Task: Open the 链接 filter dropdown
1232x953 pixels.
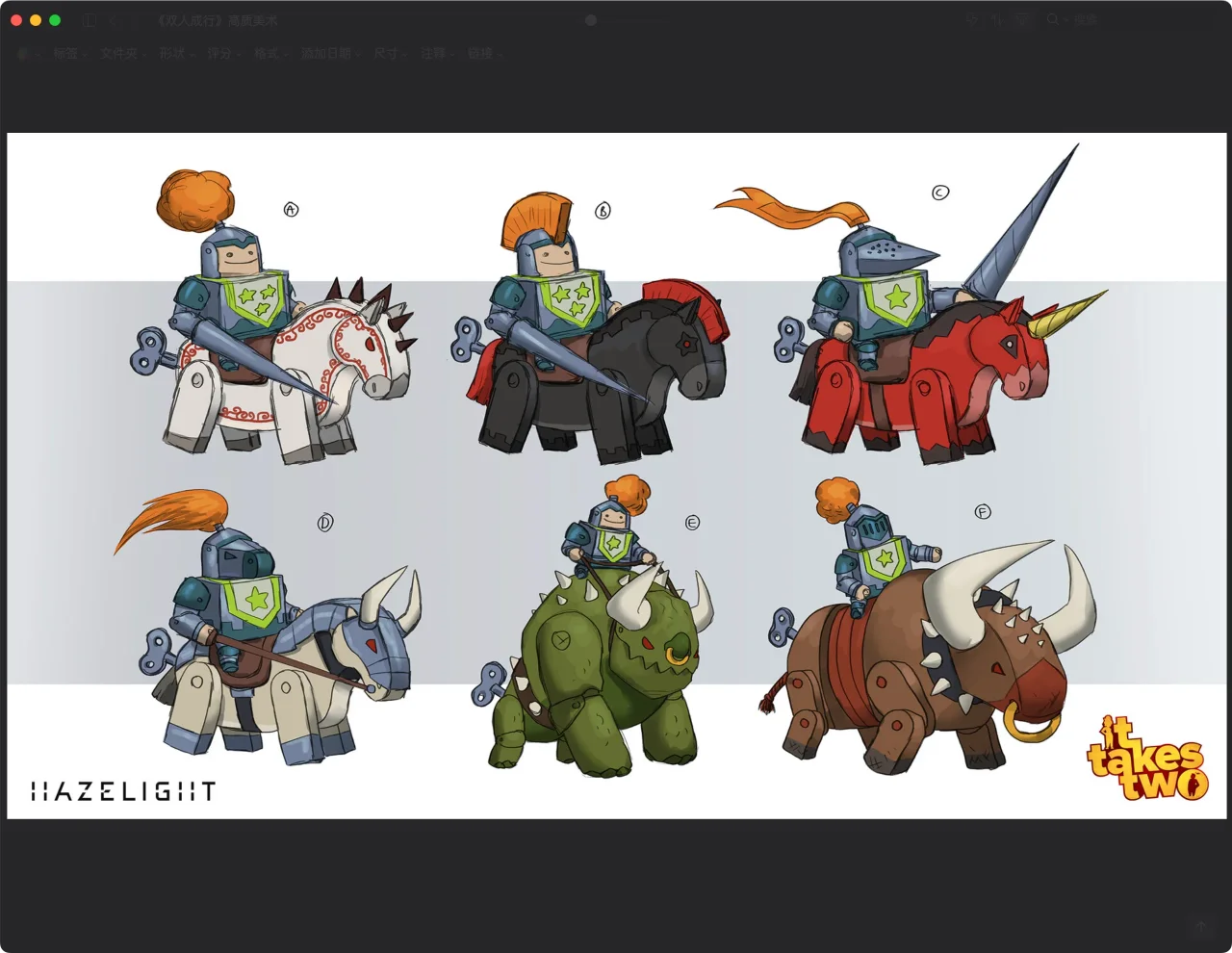Action: 485,54
